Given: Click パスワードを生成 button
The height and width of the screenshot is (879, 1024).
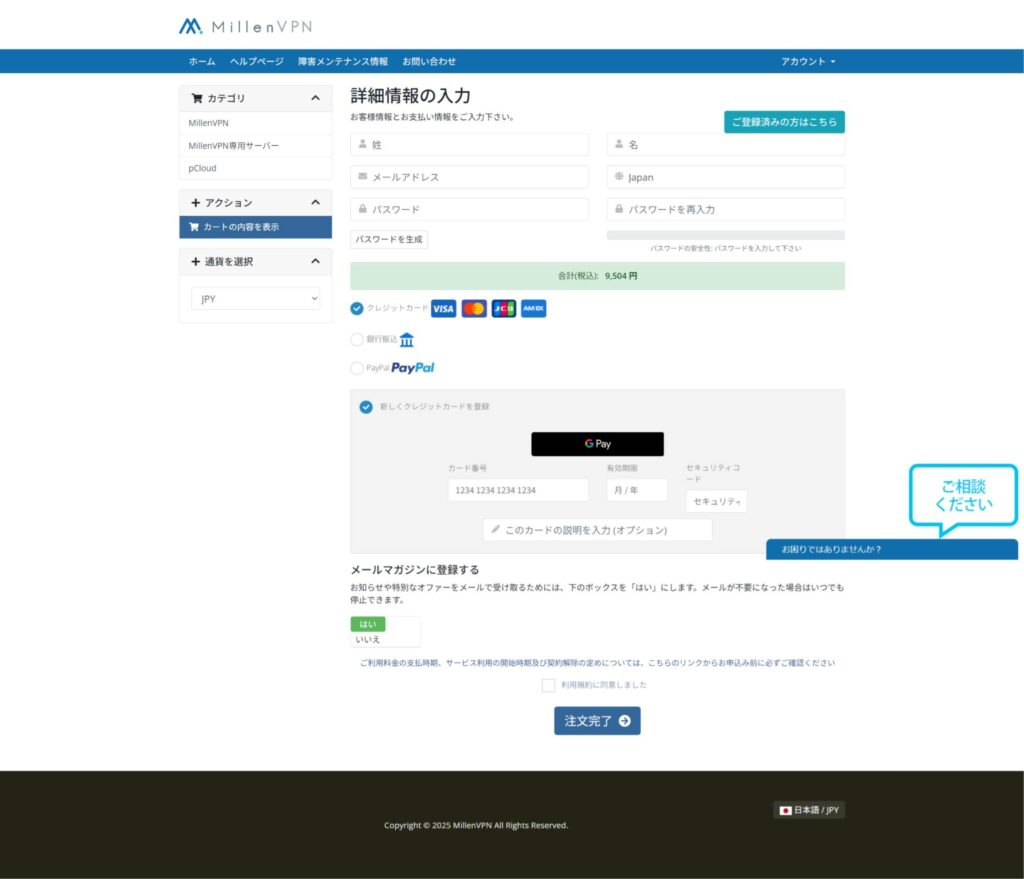Looking at the screenshot, I should [389, 239].
